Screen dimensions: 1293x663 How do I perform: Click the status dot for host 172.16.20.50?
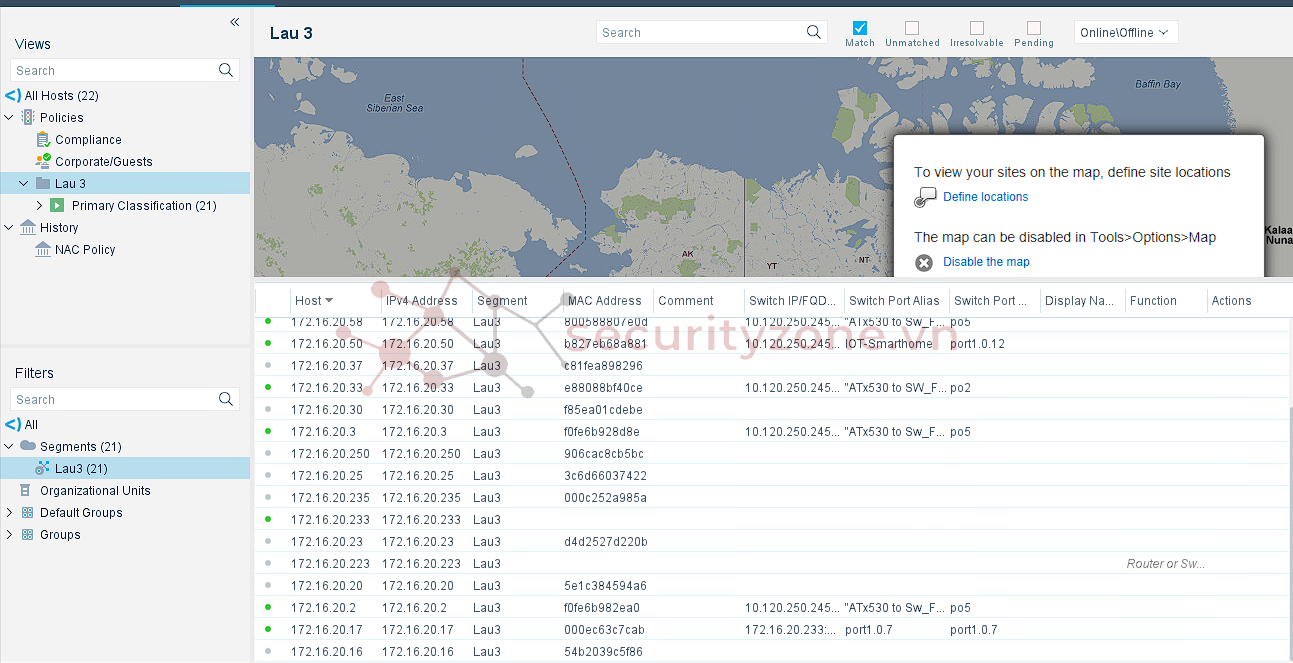pyautogui.click(x=268, y=343)
